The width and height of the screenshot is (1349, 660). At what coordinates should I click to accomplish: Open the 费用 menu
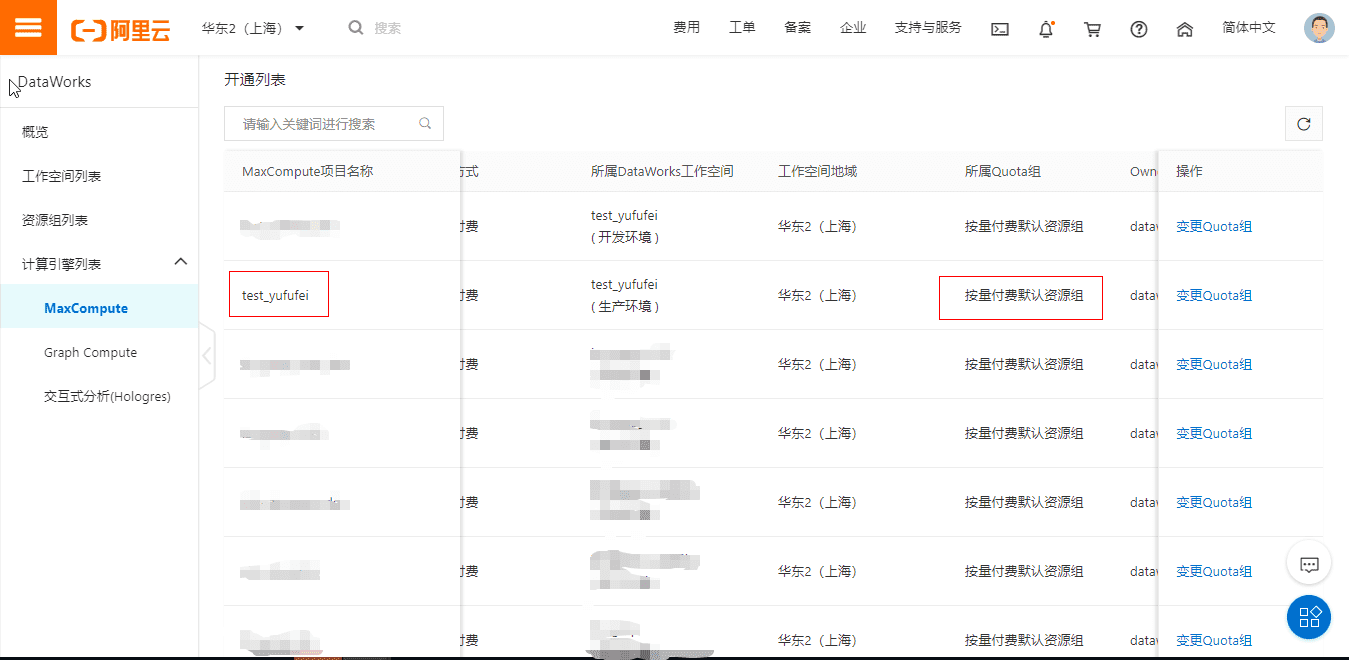click(x=687, y=28)
